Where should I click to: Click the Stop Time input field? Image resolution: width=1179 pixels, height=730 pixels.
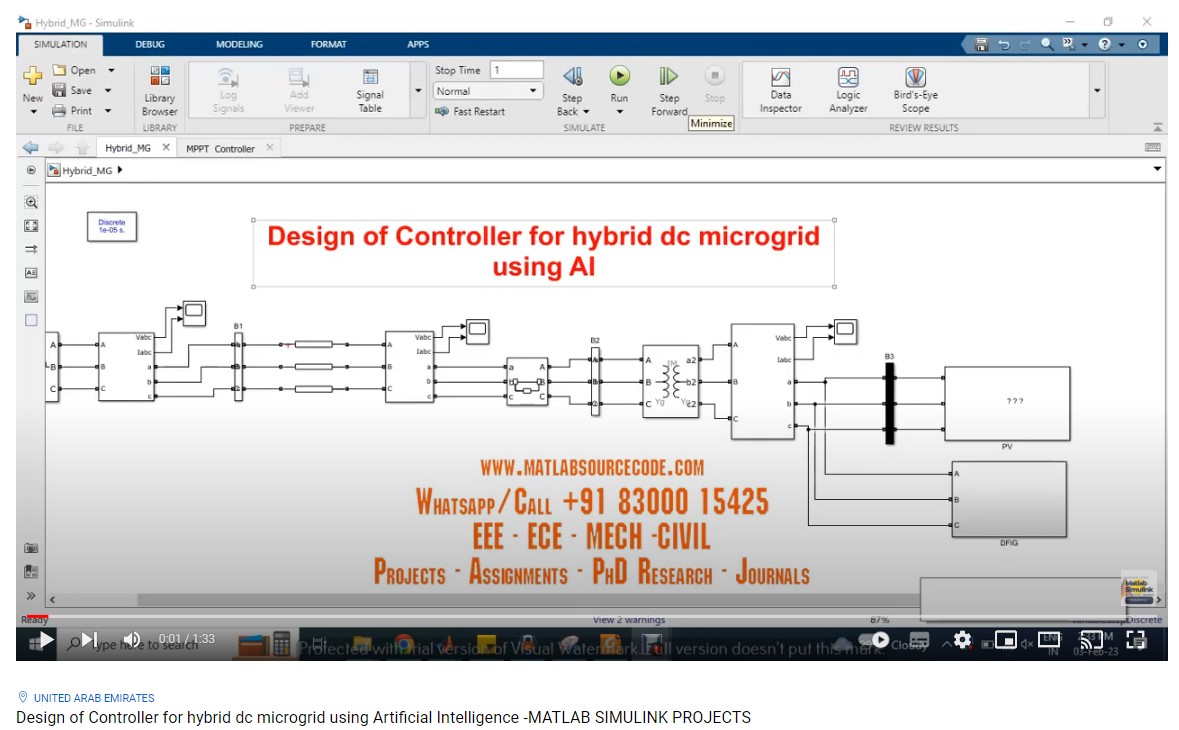[516, 70]
